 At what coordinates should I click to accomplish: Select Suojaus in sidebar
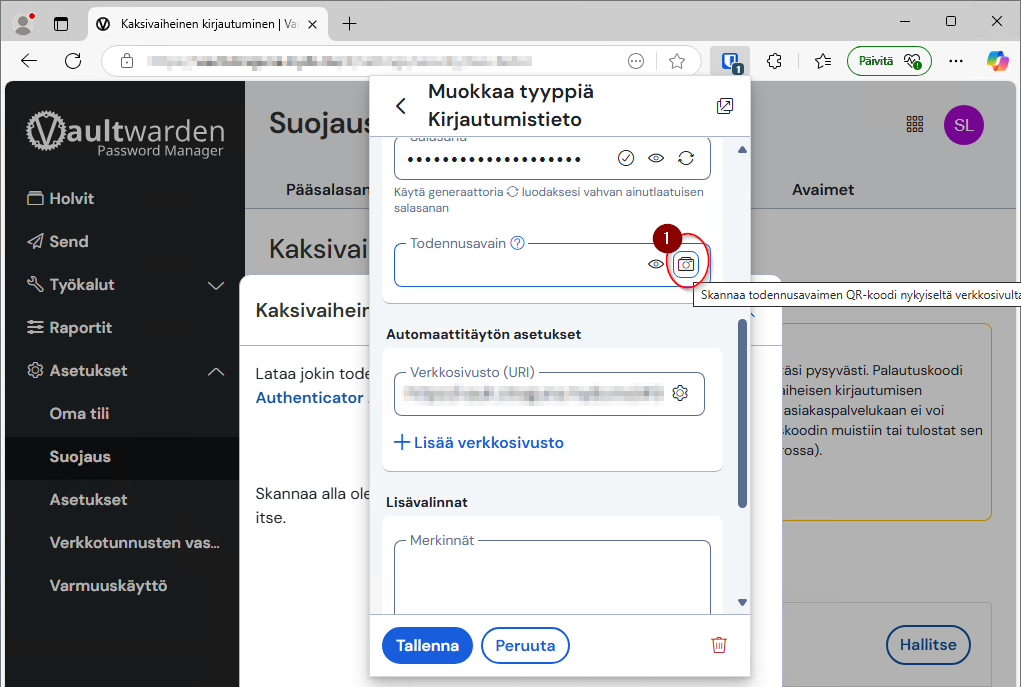[80, 456]
